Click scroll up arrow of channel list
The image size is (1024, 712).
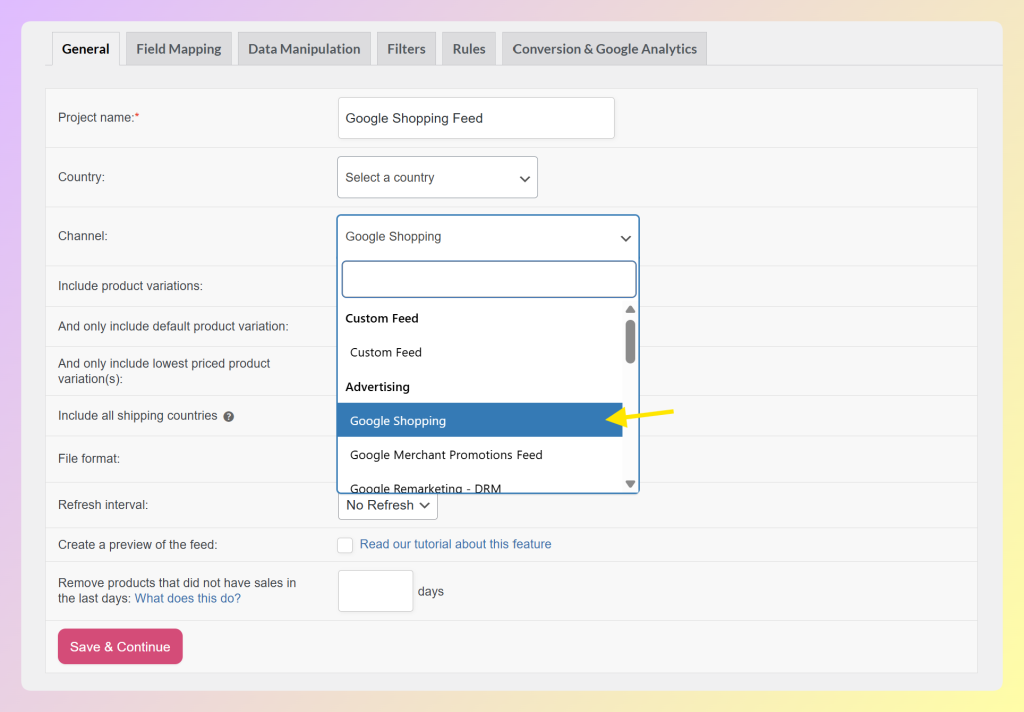pos(630,310)
